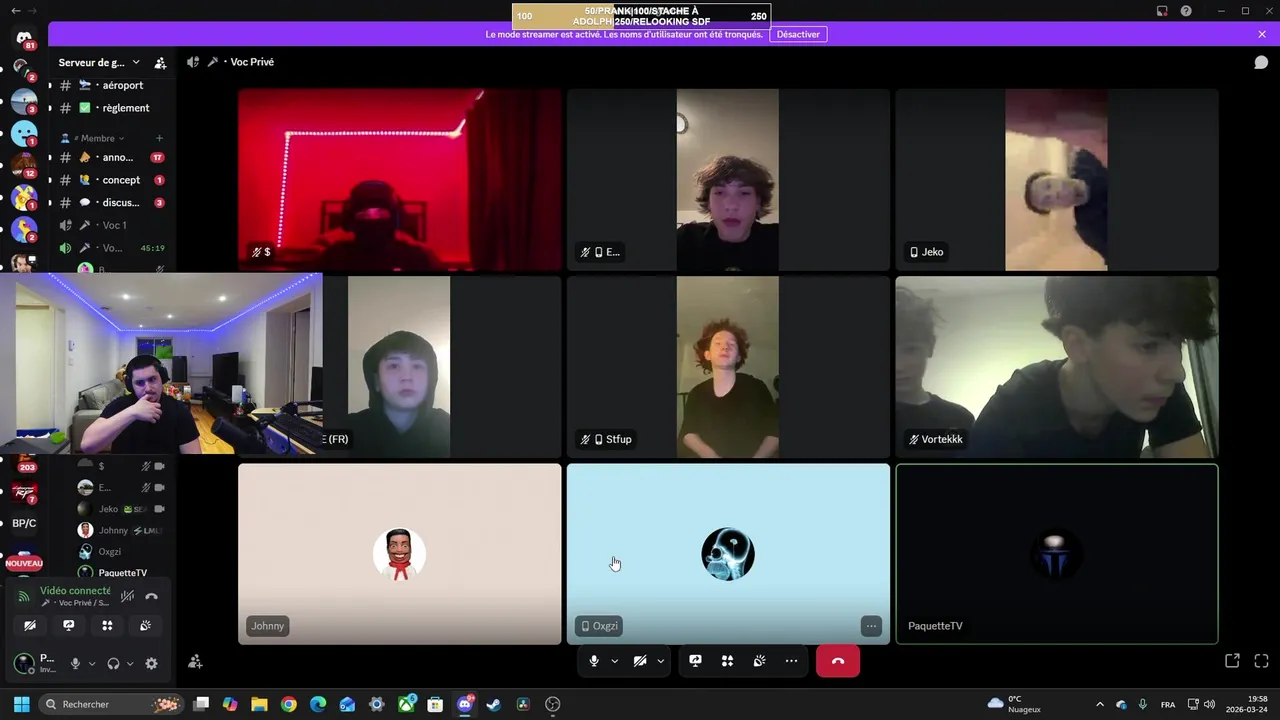Toggle camera in voice status panel
Viewport: 1280px width, 720px height.
pos(30,625)
